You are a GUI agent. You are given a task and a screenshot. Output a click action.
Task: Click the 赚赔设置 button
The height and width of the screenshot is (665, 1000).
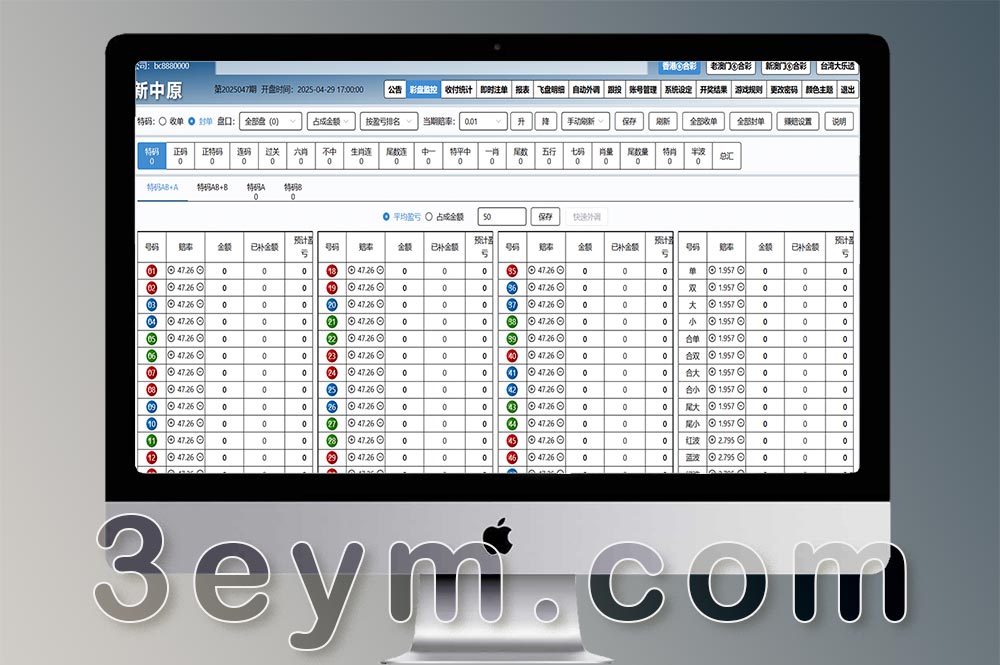pyautogui.click(x=798, y=121)
